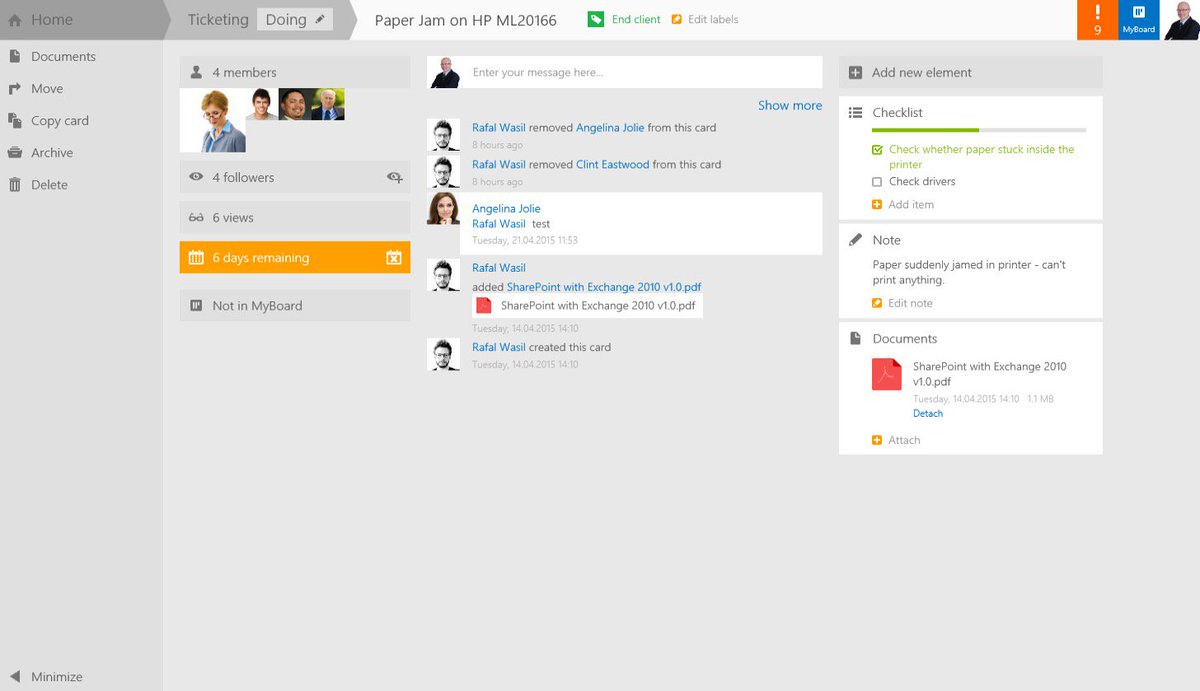
Task: Focus the Enter your message field
Action: coord(642,72)
